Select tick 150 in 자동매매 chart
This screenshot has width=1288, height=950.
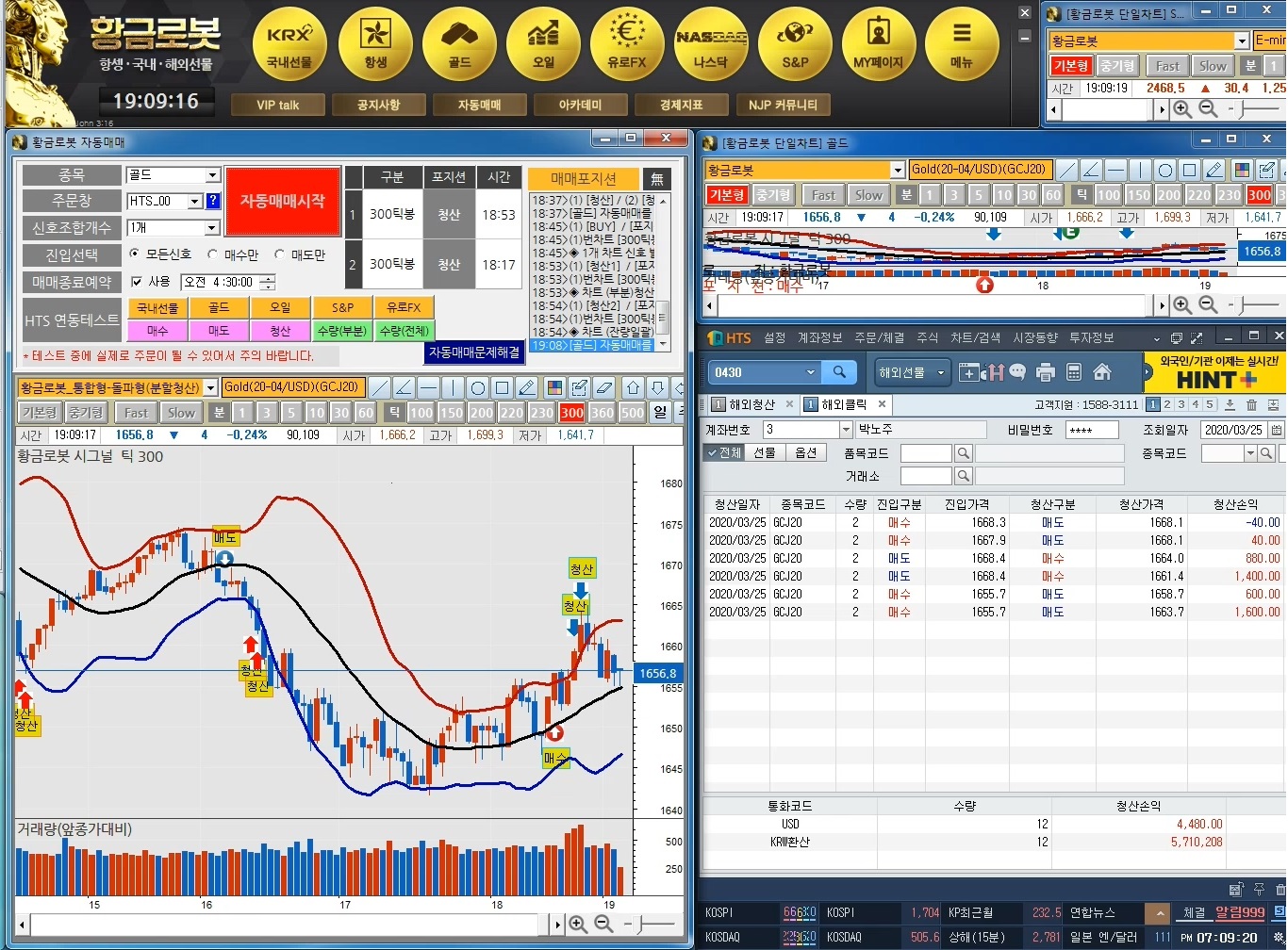click(x=451, y=412)
